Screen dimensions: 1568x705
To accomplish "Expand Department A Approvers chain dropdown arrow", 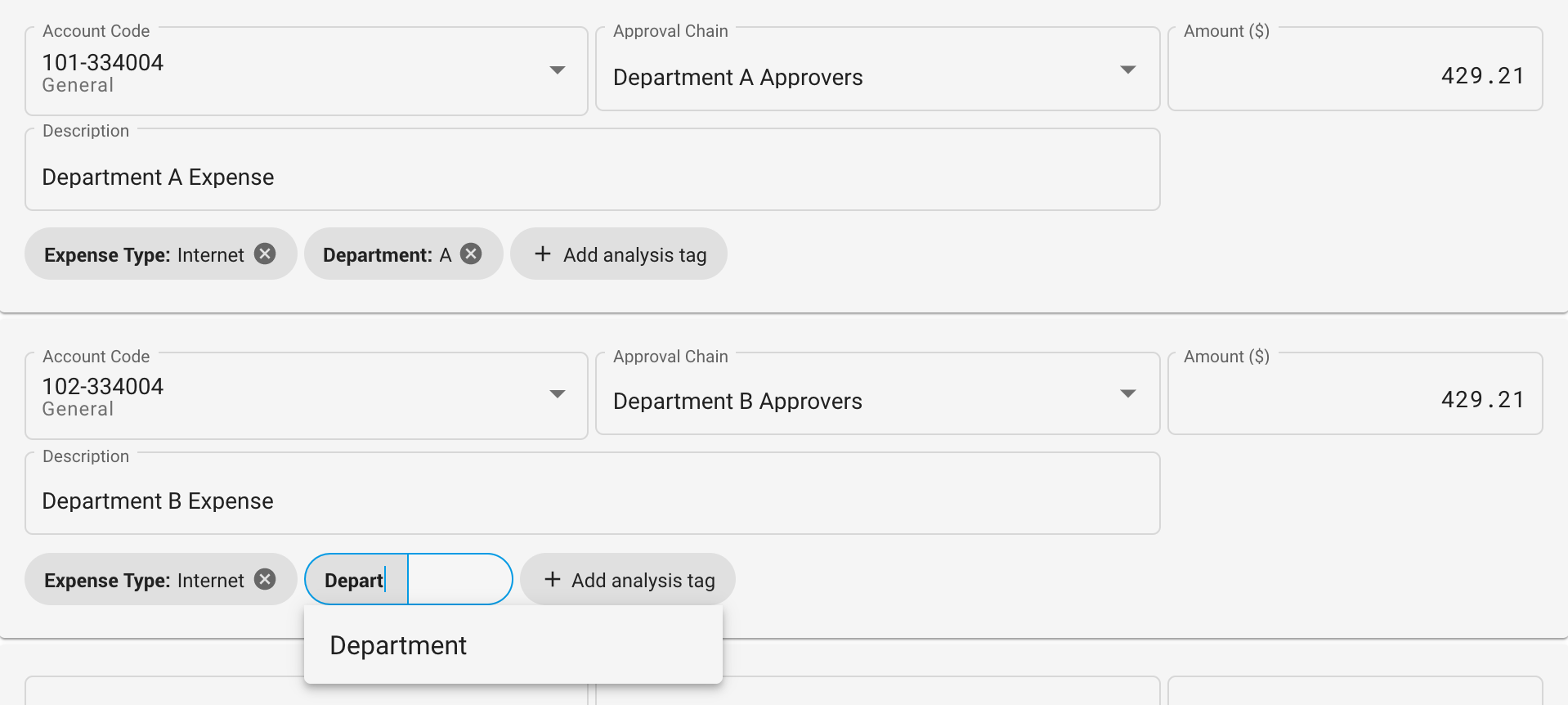I will click(1128, 70).
